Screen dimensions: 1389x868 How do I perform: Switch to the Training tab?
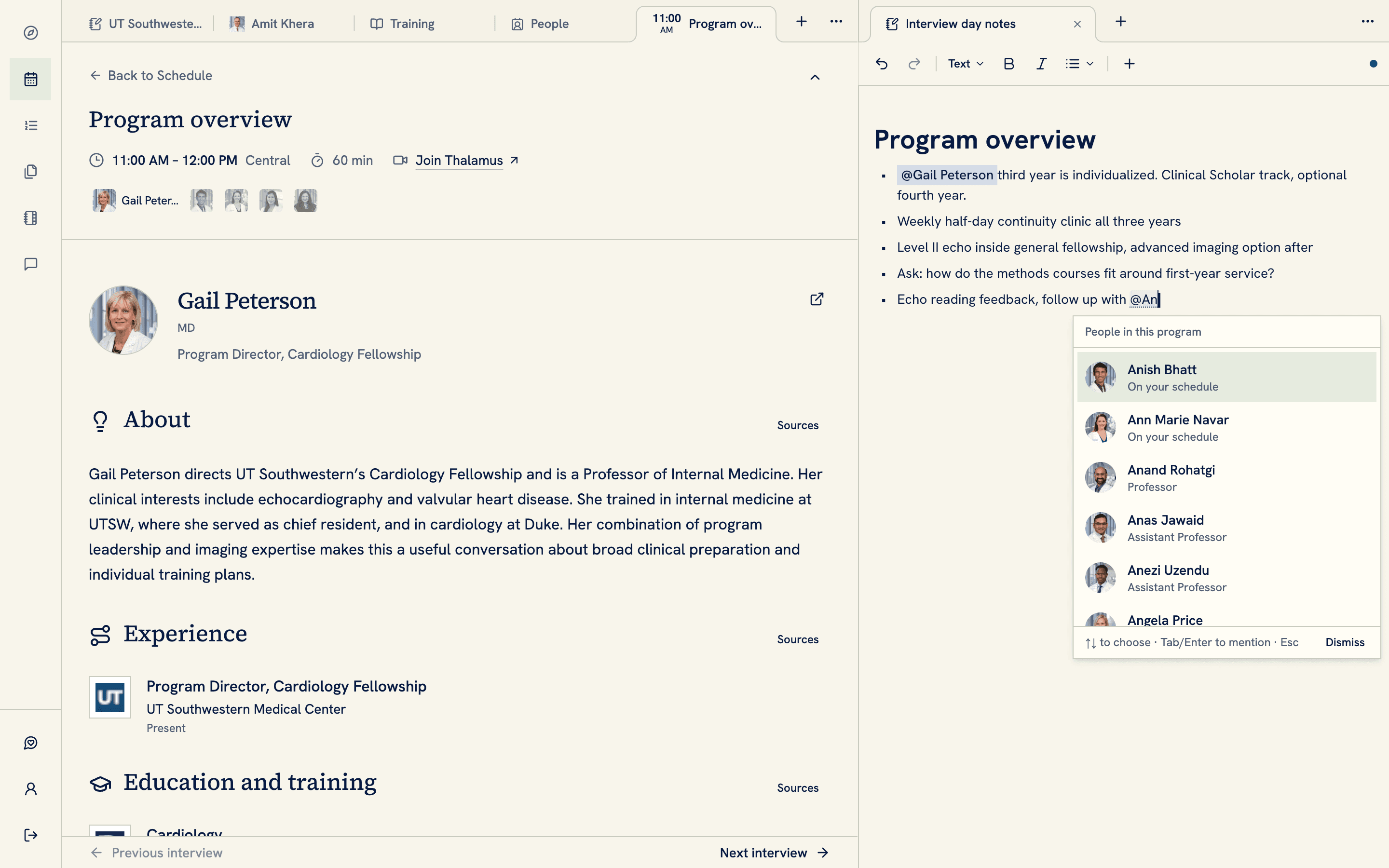click(402, 24)
